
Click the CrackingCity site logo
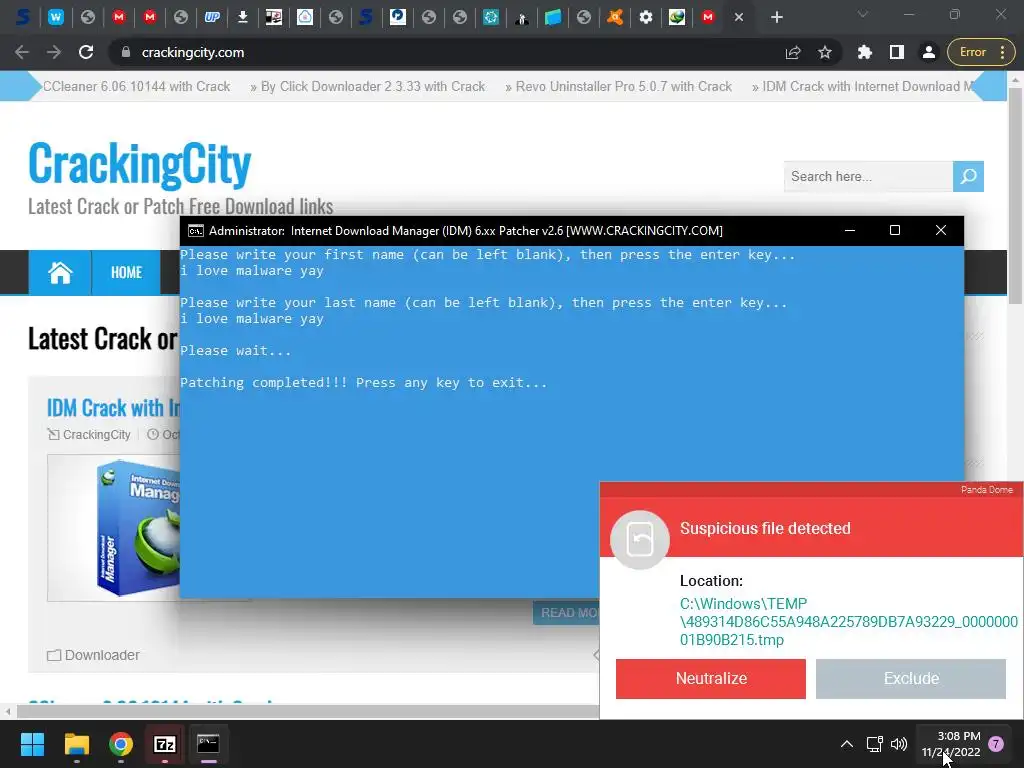[140, 163]
